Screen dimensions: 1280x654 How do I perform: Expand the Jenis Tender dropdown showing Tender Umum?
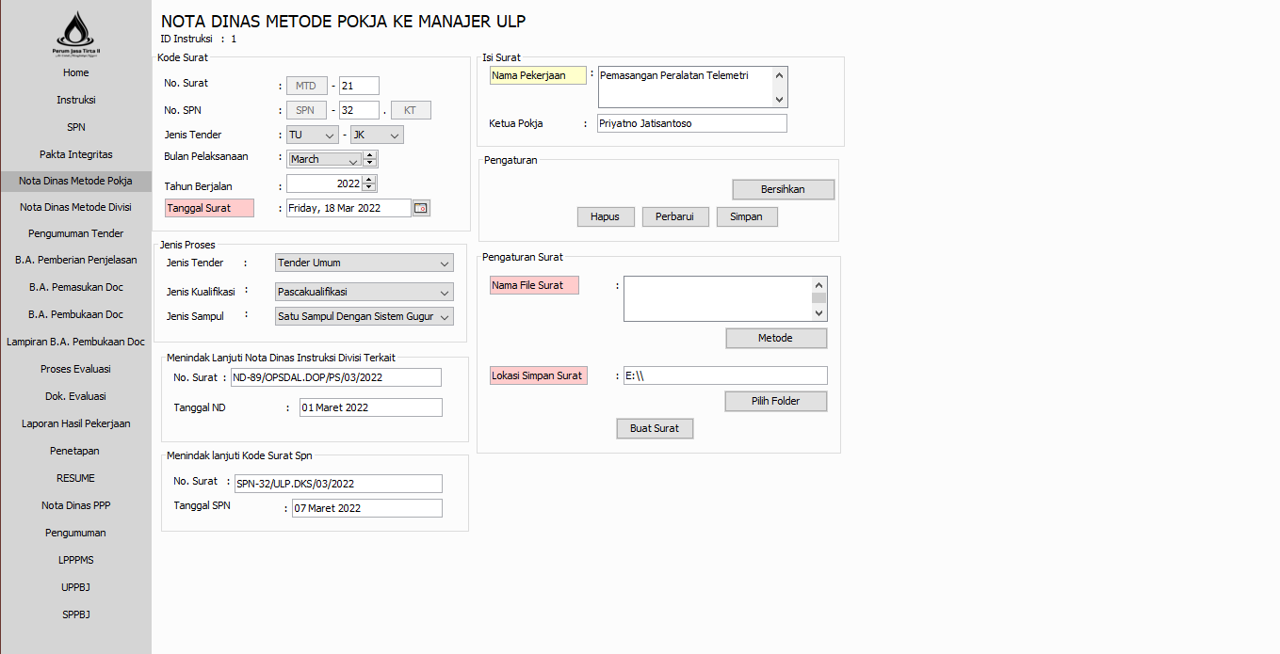coord(444,263)
